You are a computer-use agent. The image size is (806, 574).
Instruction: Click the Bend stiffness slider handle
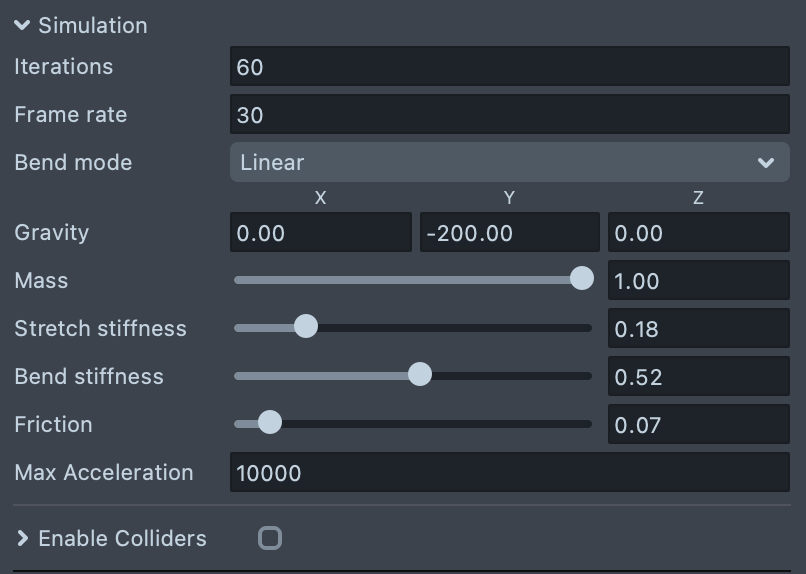(420, 375)
